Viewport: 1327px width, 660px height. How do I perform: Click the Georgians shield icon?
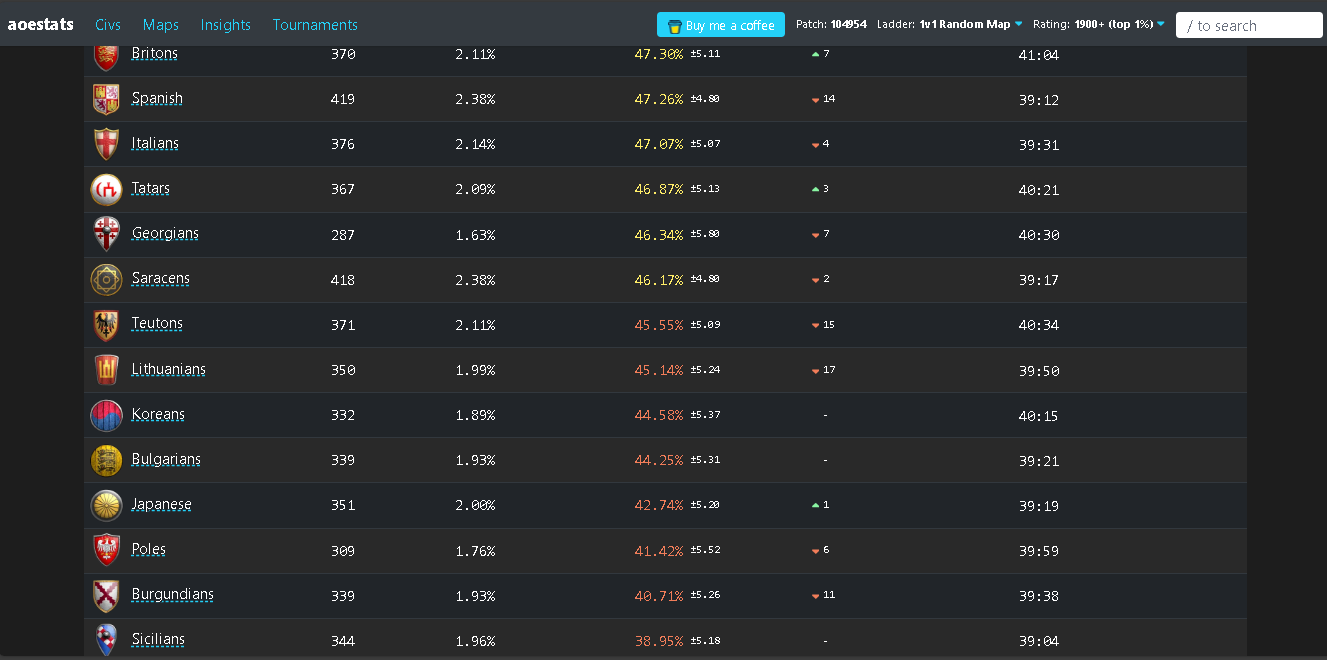point(106,234)
